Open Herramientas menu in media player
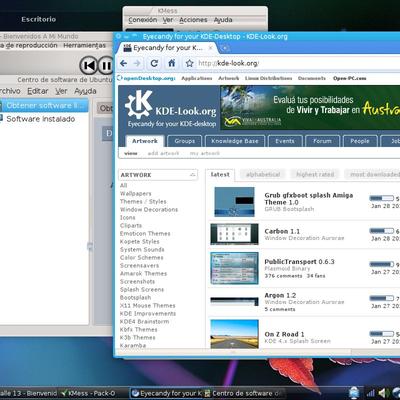 pos(85,45)
